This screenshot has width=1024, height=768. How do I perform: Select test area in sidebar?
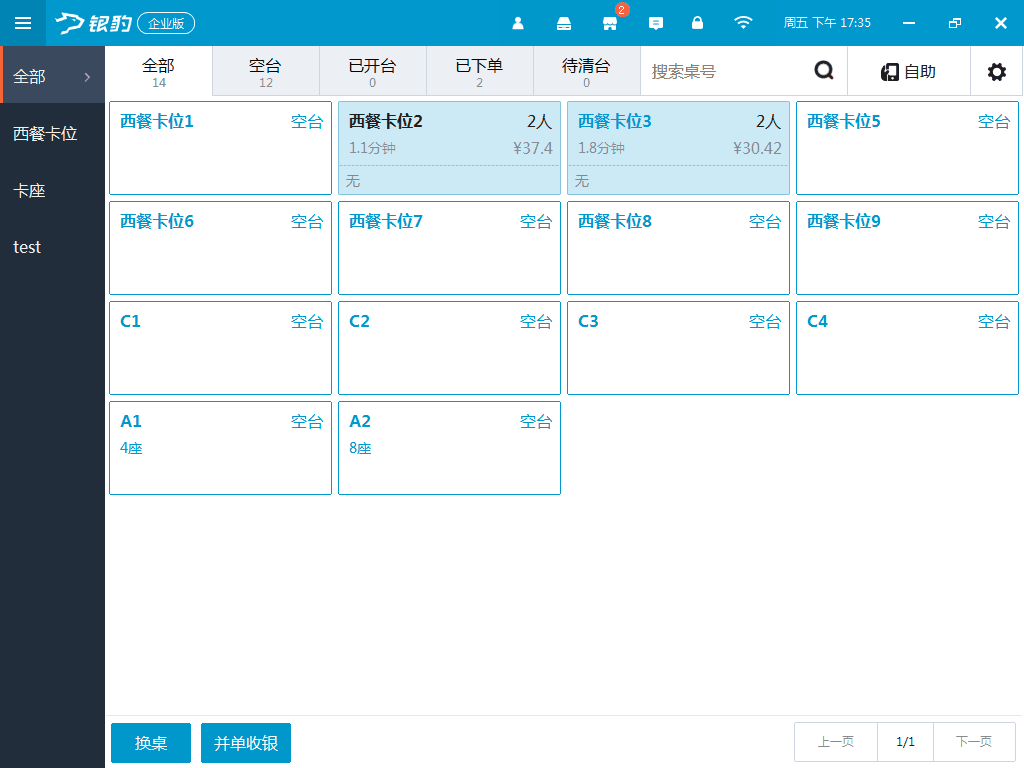[52, 248]
